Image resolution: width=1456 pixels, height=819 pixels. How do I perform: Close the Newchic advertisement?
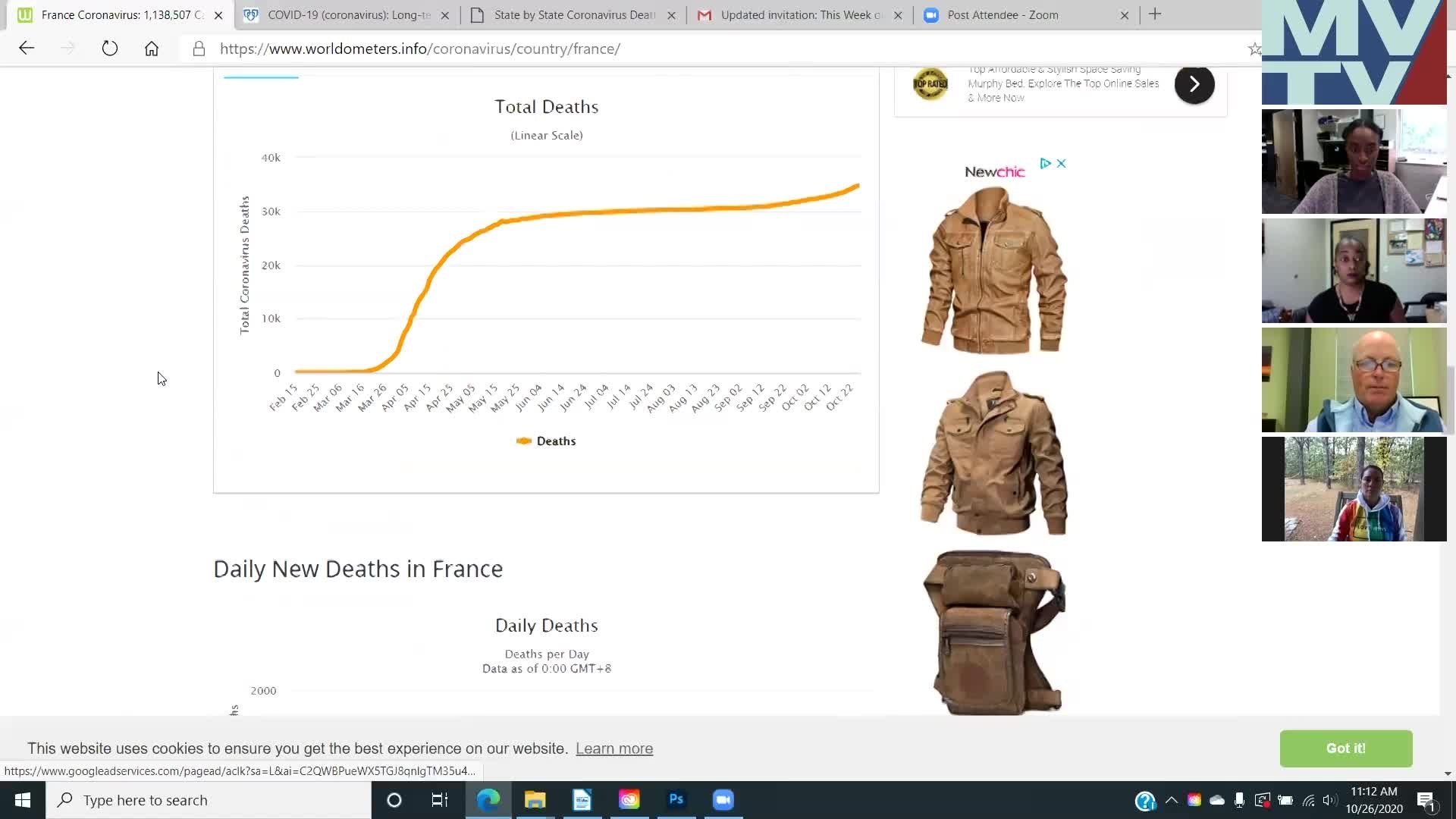click(1062, 163)
